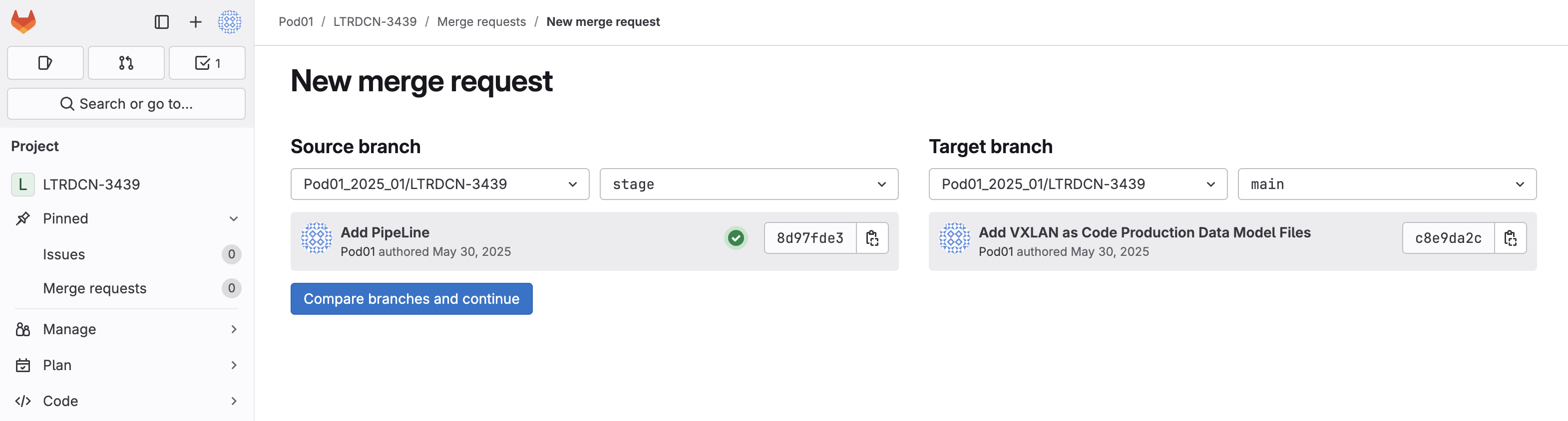Open target branch dropdown showing main

[1387, 184]
